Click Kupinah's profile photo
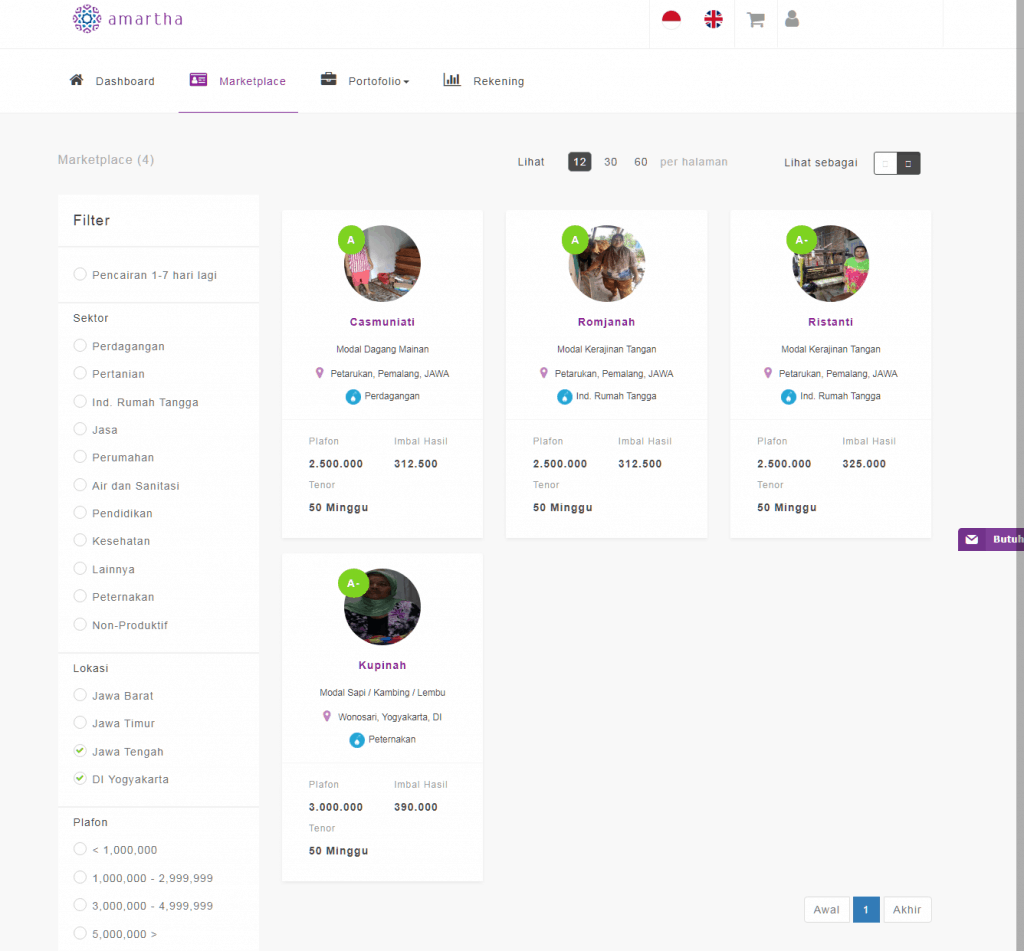1024x951 pixels. [382, 607]
